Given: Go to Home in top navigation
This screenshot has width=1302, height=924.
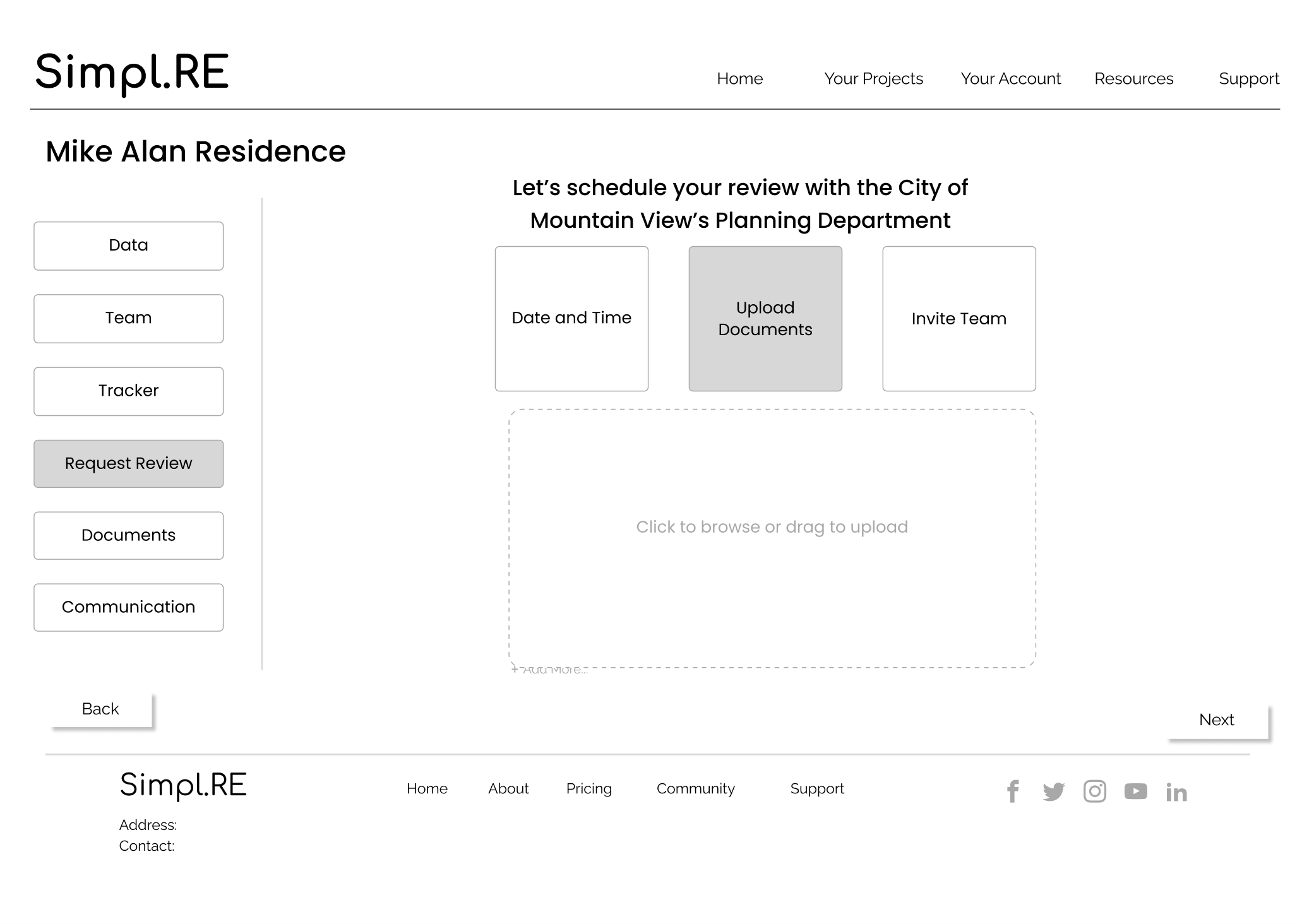Looking at the screenshot, I should [x=739, y=79].
